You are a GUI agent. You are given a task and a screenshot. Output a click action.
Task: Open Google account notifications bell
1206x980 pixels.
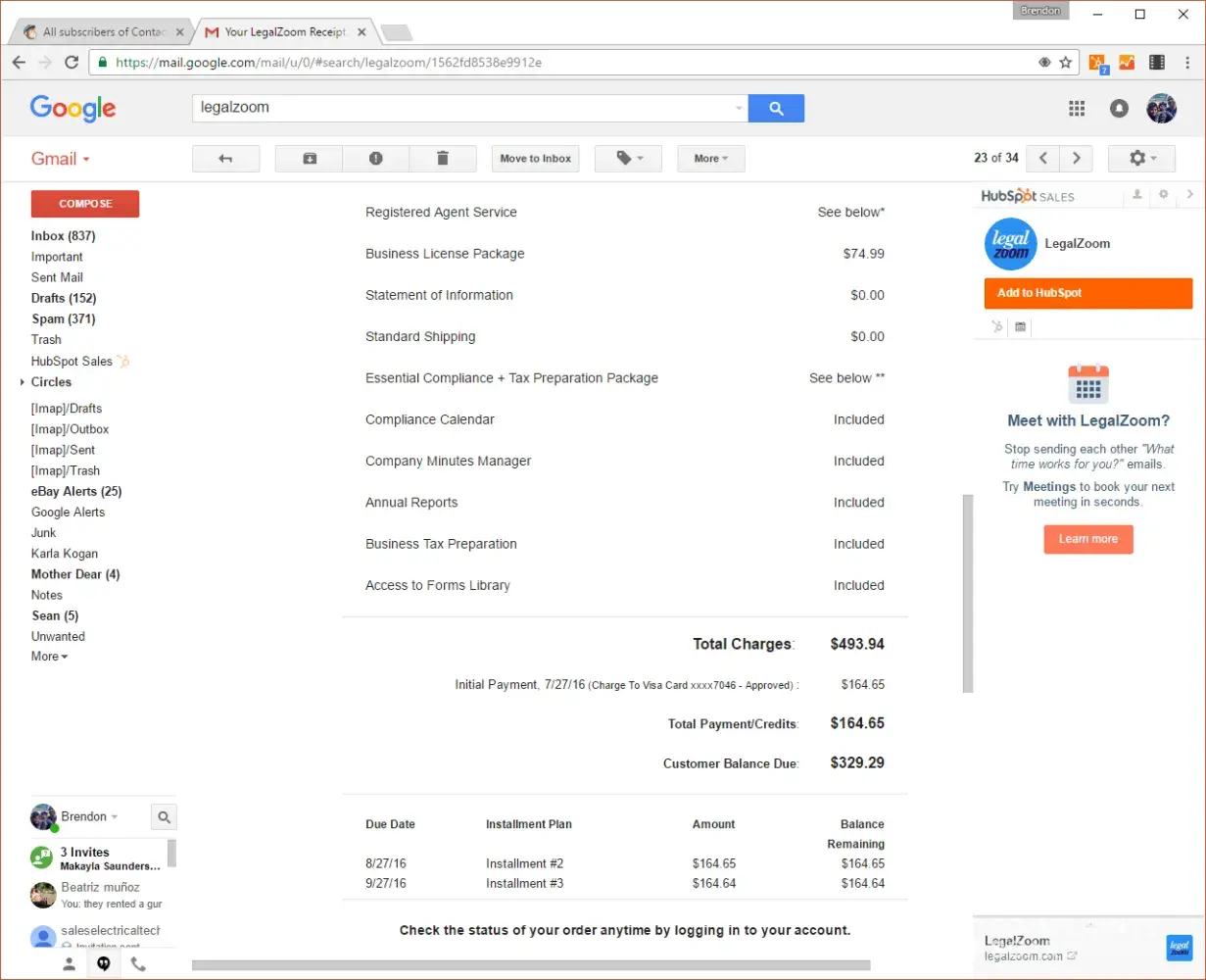1119,109
